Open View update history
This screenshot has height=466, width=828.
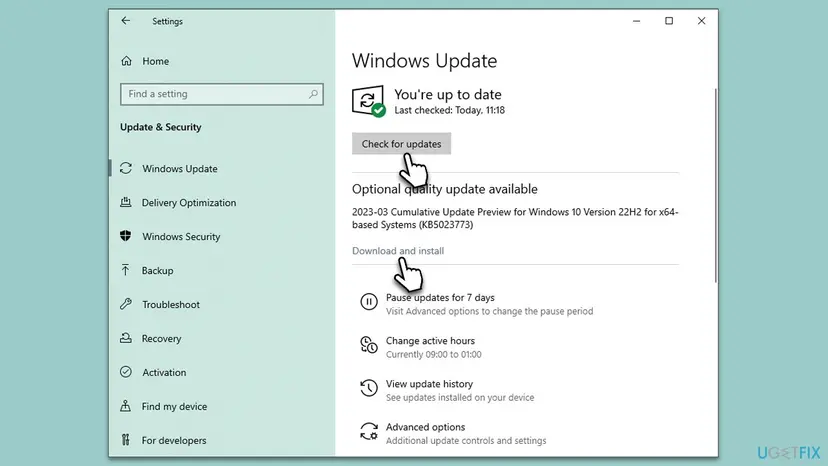tap(429, 384)
